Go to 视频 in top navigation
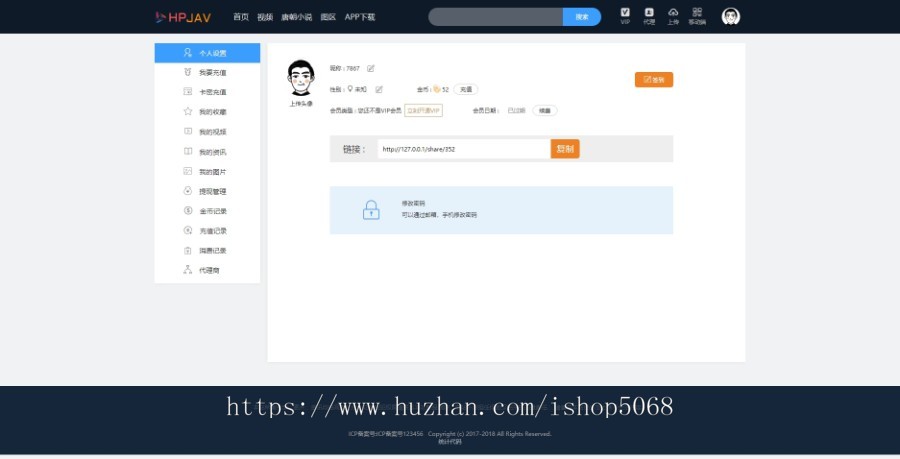Viewport: 900px width, 459px height. click(265, 17)
